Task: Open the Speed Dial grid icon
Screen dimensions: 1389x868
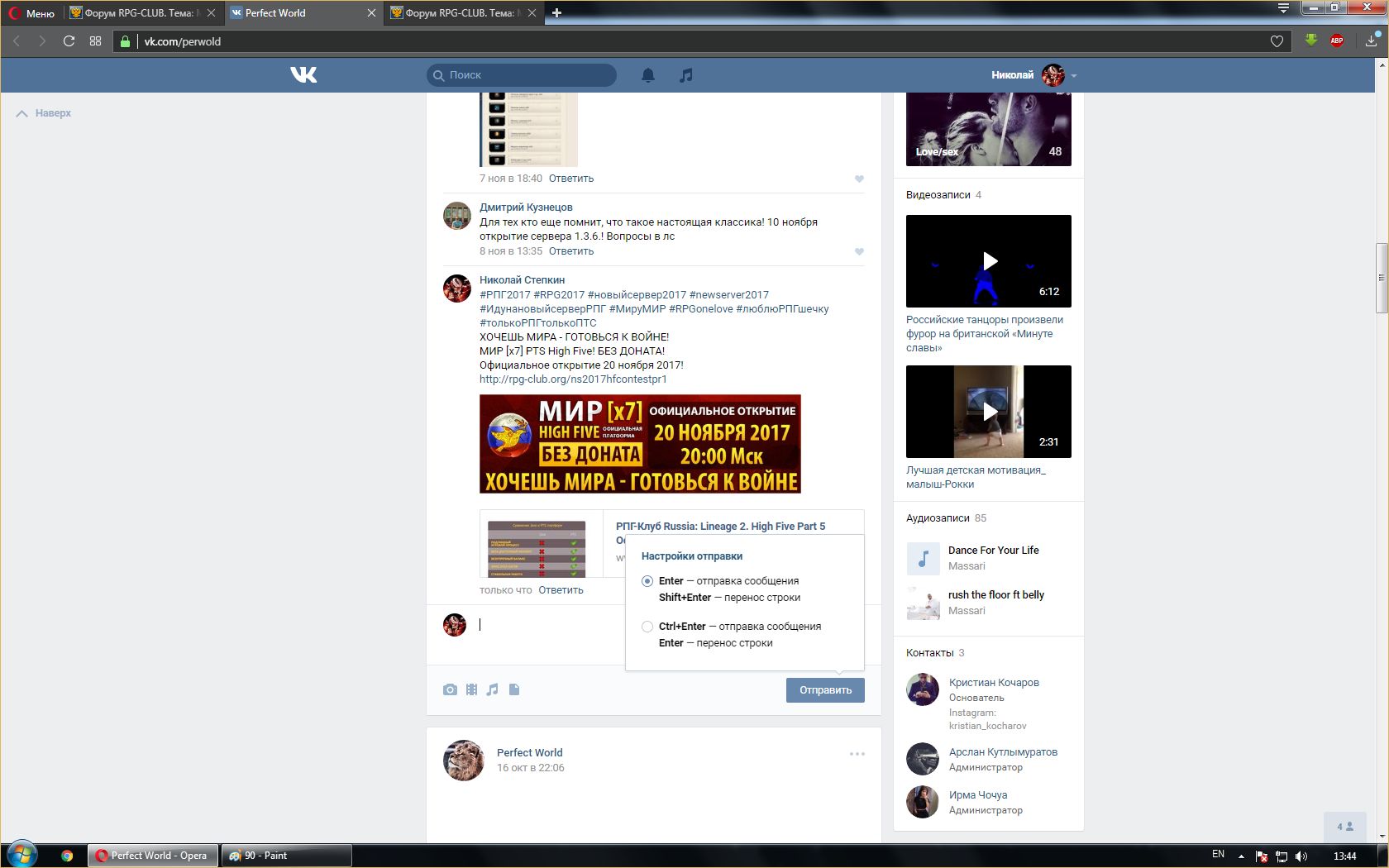Action: click(95, 41)
